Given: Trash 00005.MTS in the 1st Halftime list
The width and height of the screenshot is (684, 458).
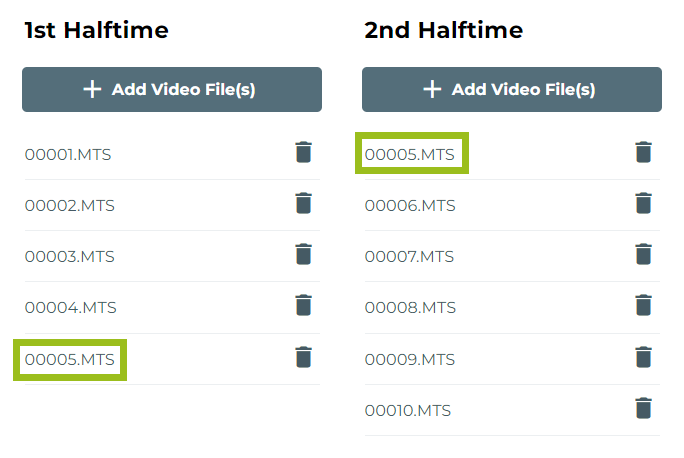Looking at the screenshot, I should (x=303, y=357).
